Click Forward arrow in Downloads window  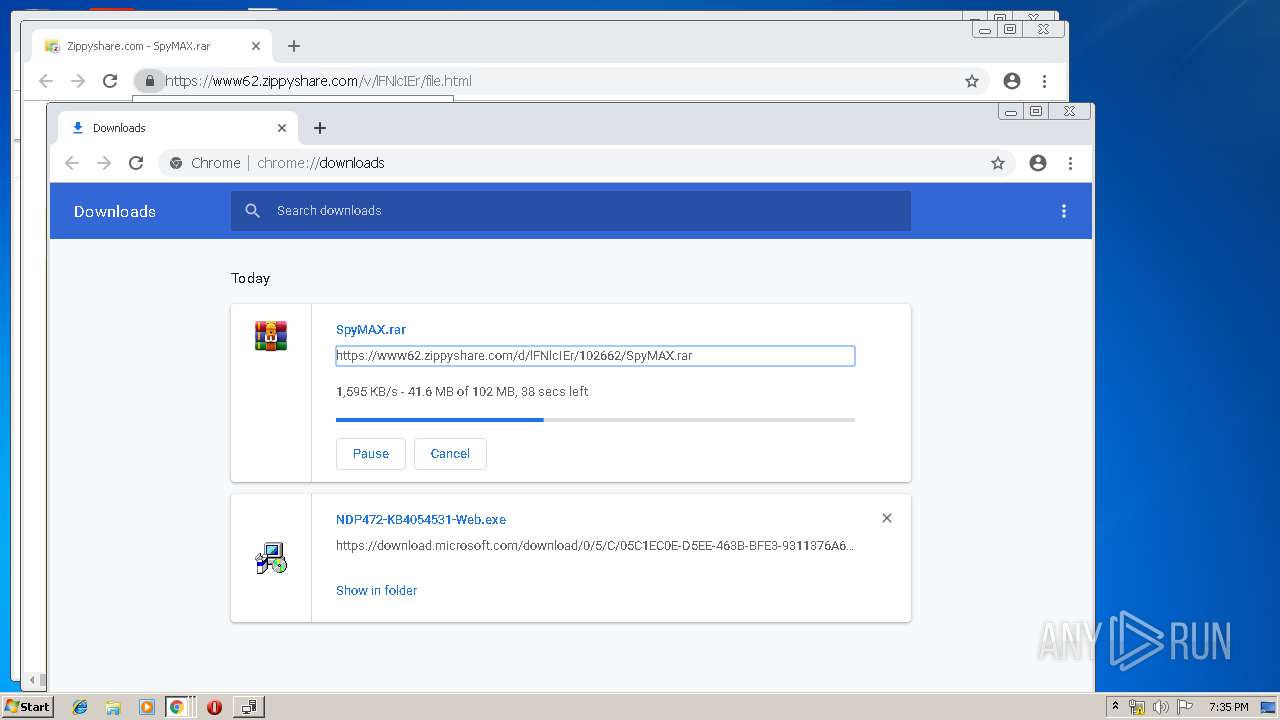(x=104, y=163)
